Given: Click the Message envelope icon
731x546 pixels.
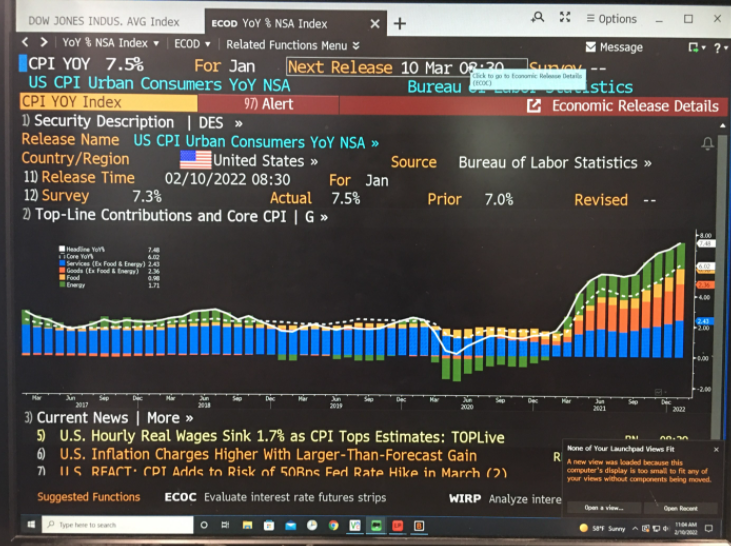Looking at the screenshot, I should 591,47.
